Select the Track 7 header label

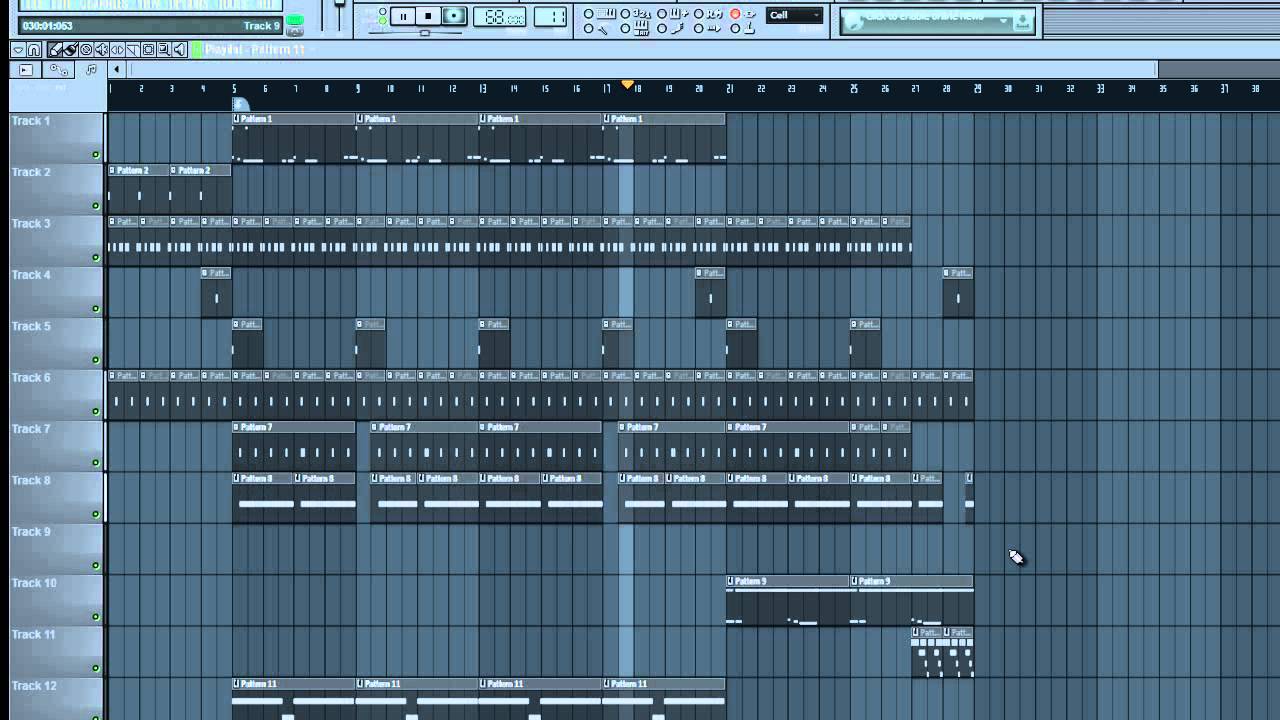pyautogui.click(x=30, y=429)
